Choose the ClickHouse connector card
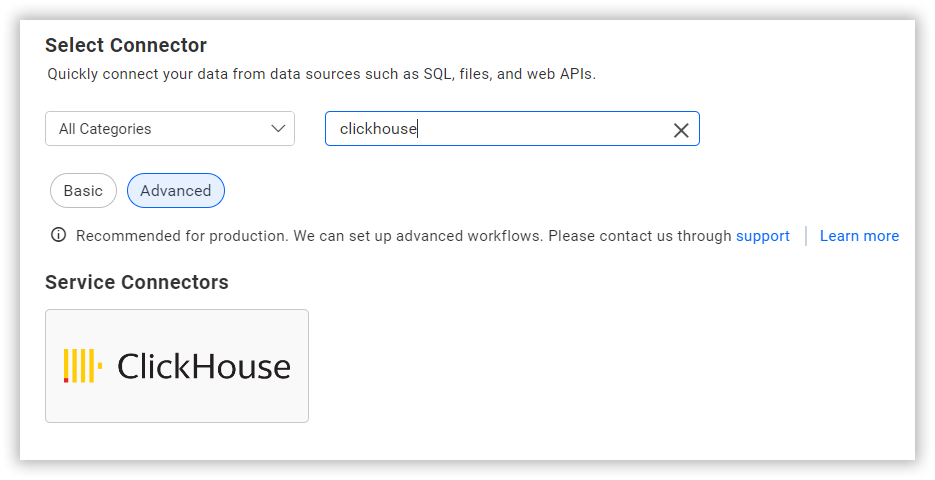The image size is (935, 480). tap(177, 366)
